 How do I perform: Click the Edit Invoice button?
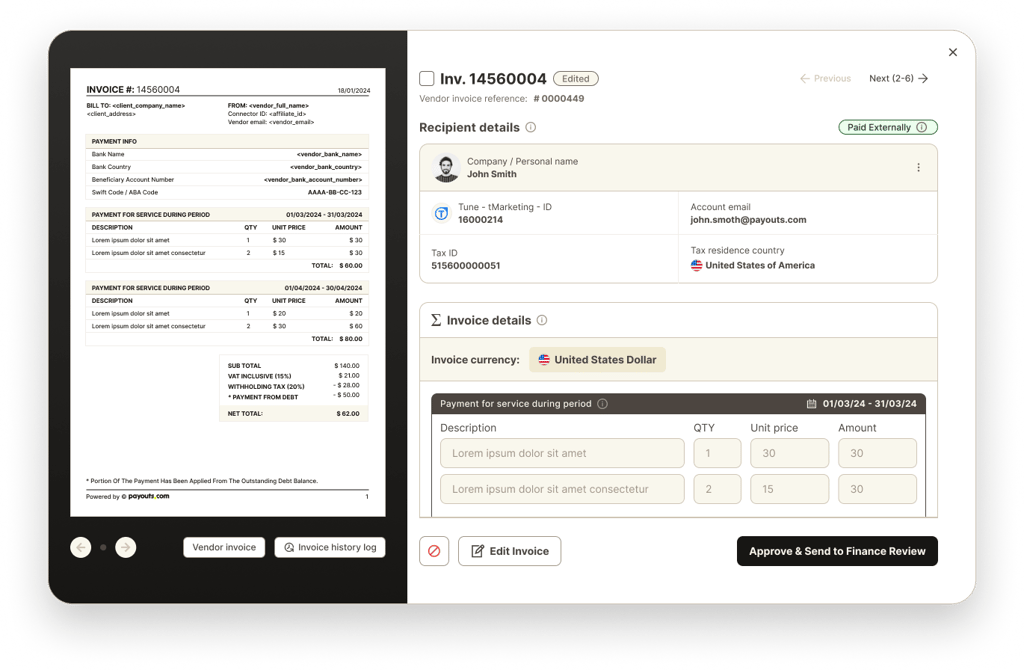(x=509, y=551)
